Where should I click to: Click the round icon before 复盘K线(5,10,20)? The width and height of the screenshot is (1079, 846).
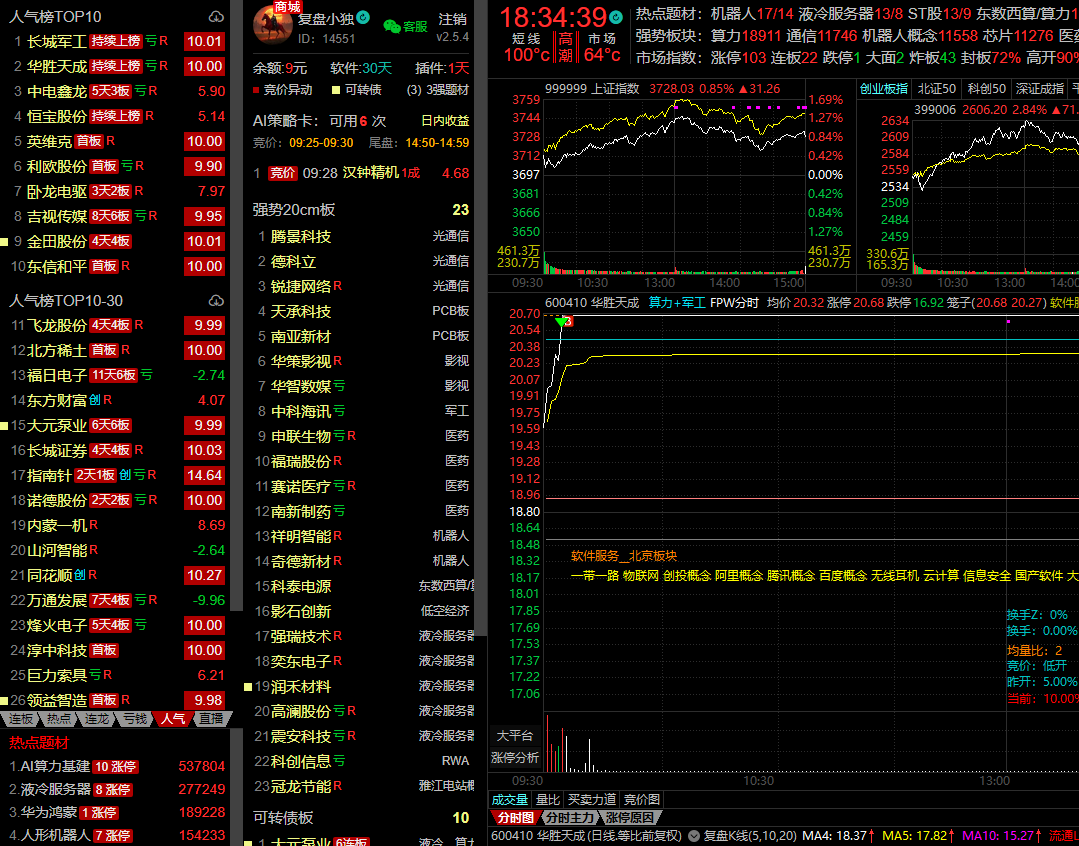coord(692,836)
